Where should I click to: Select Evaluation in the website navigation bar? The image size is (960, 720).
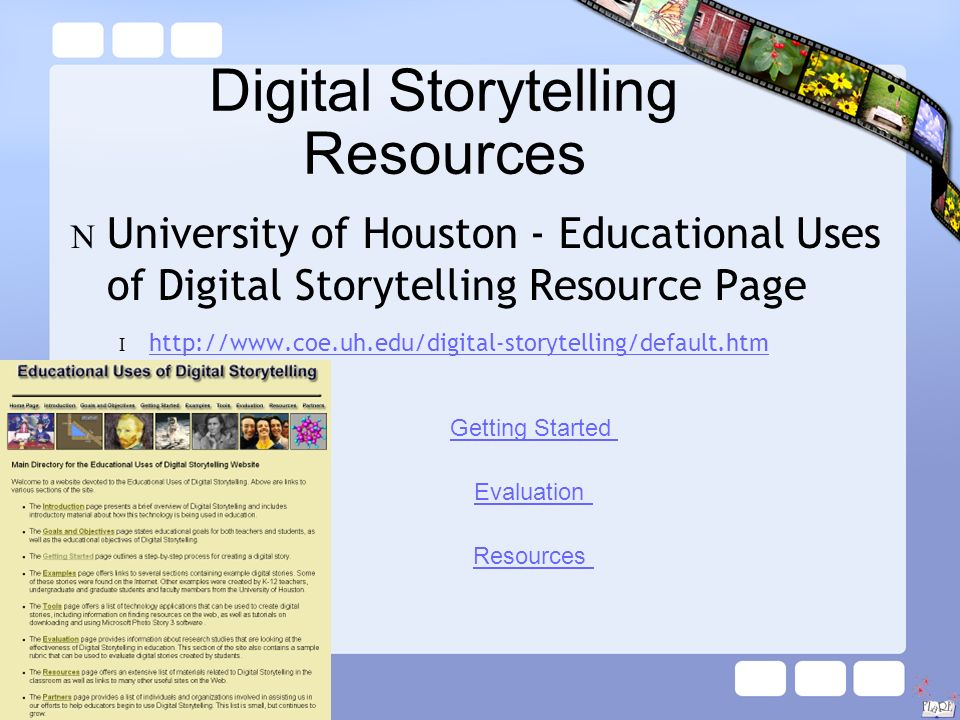(250, 406)
